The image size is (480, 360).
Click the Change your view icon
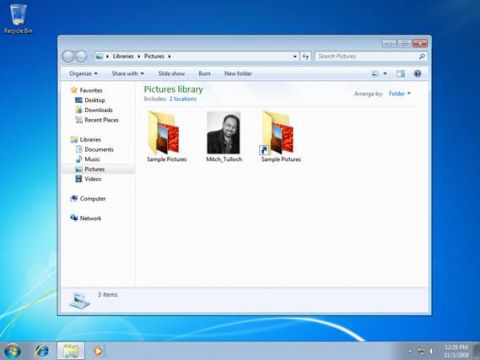pos(375,74)
